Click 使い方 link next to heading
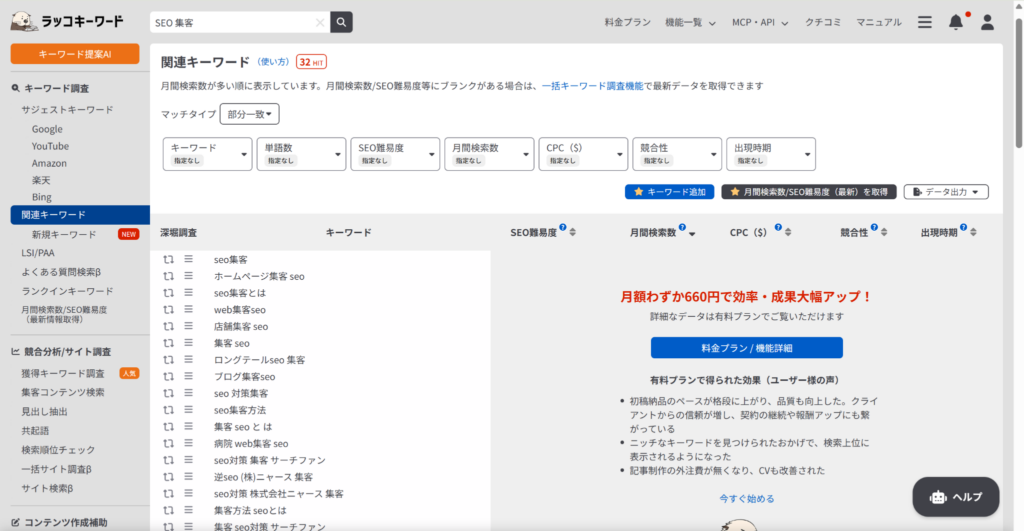This screenshot has width=1024, height=531. tap(273, 62)
